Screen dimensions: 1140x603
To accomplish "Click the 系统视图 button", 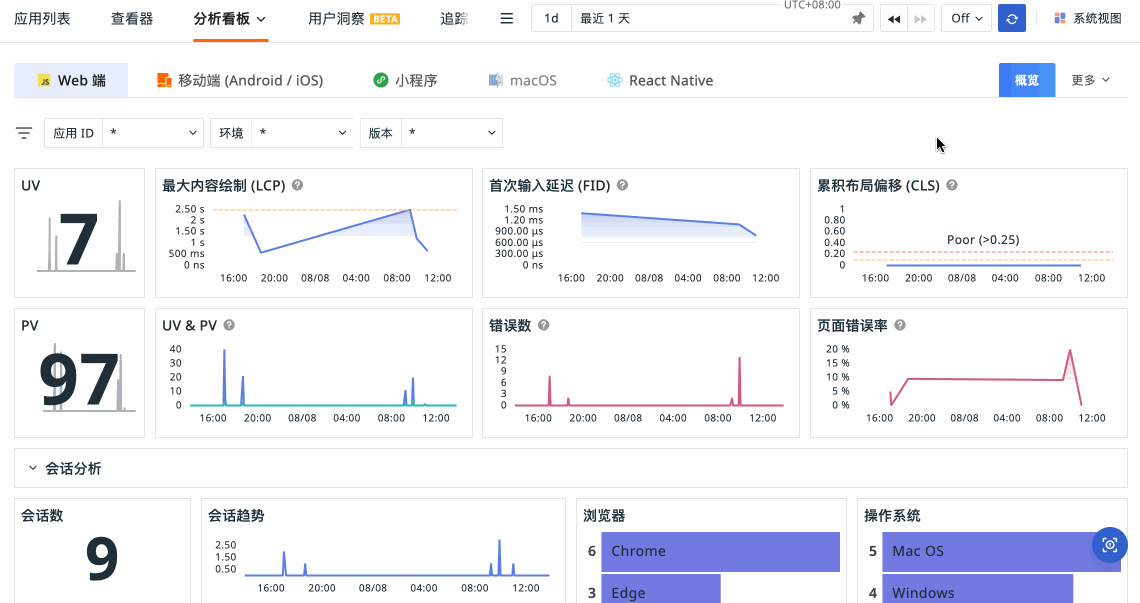I will coord(1088,19).
